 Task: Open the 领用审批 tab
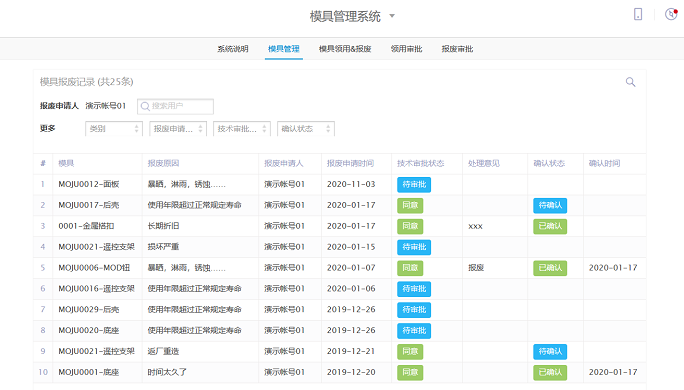[406, 49]
